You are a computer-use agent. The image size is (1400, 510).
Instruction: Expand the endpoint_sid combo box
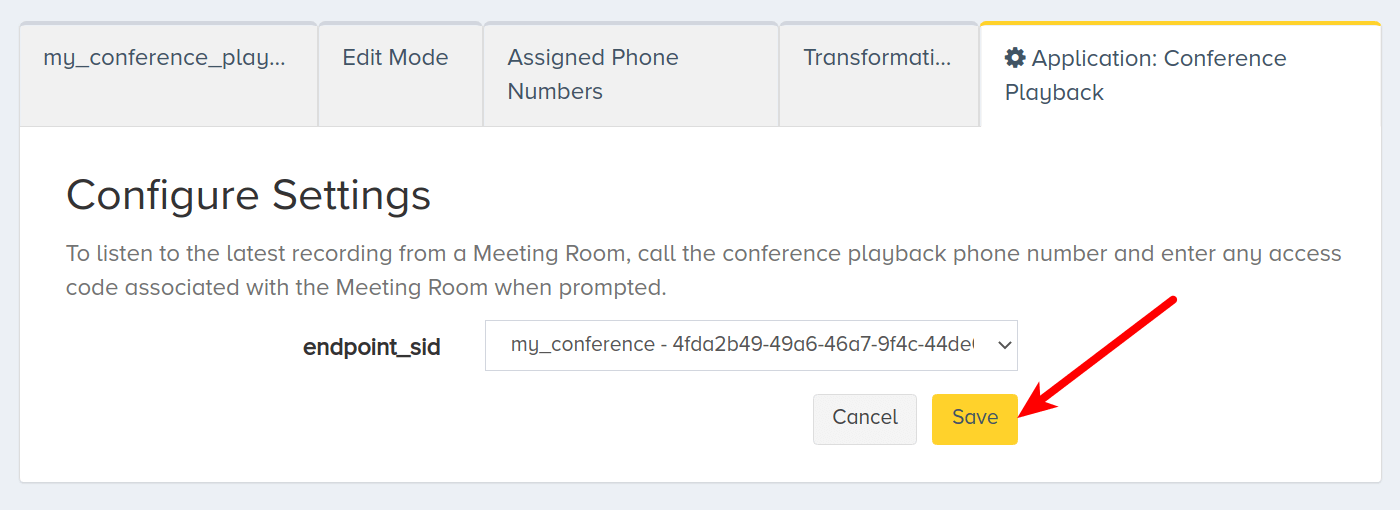751,345
